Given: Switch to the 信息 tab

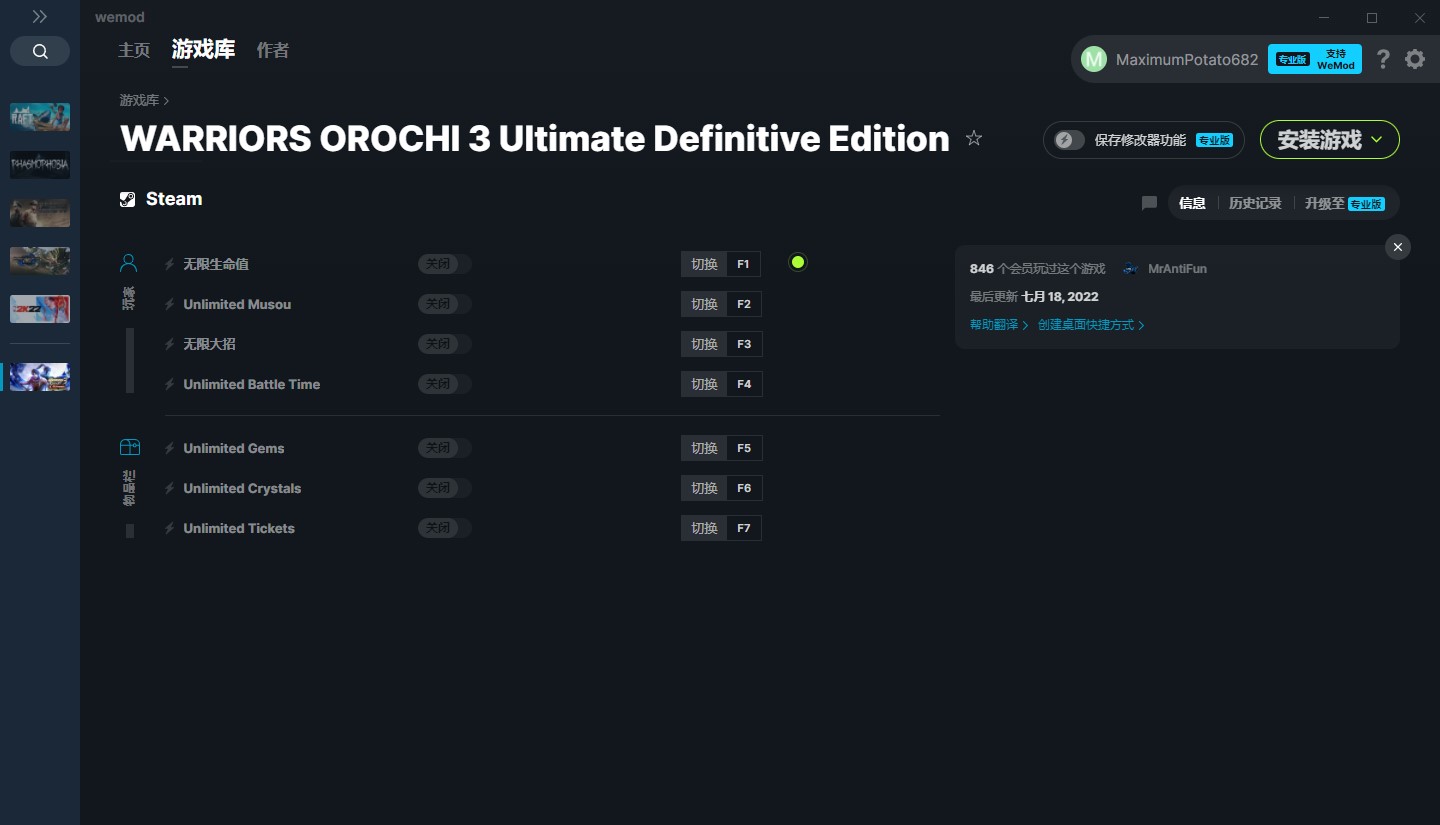Looking at the screenshot, I should [1192, 203].
